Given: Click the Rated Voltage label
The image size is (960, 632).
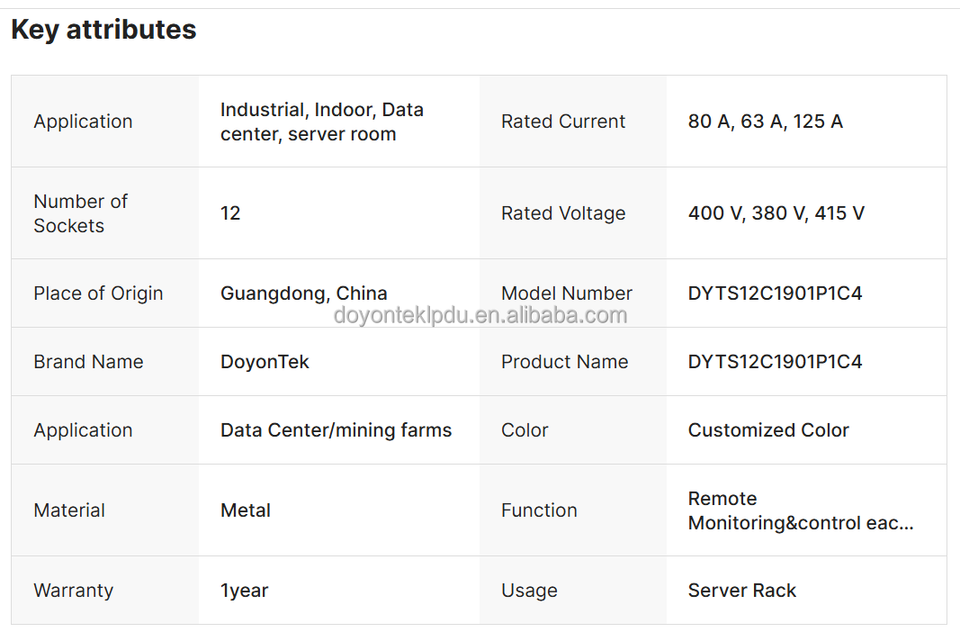Looking at the screenshot, I should coord(563,213).
